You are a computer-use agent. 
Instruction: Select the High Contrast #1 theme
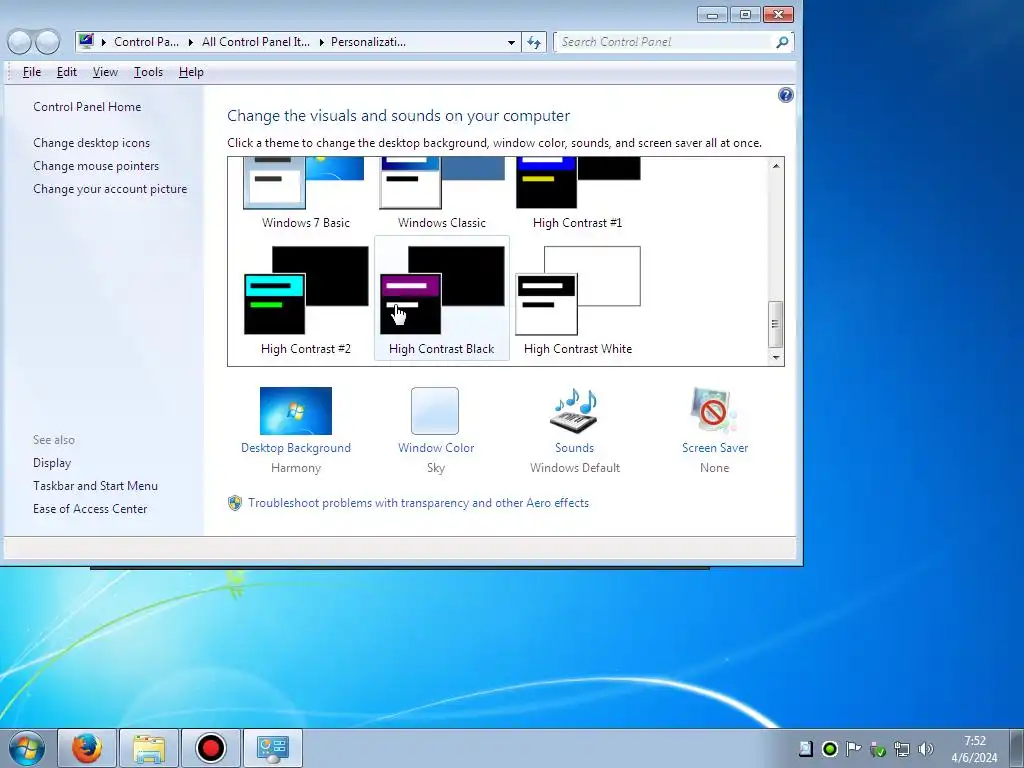coord(577,194)
